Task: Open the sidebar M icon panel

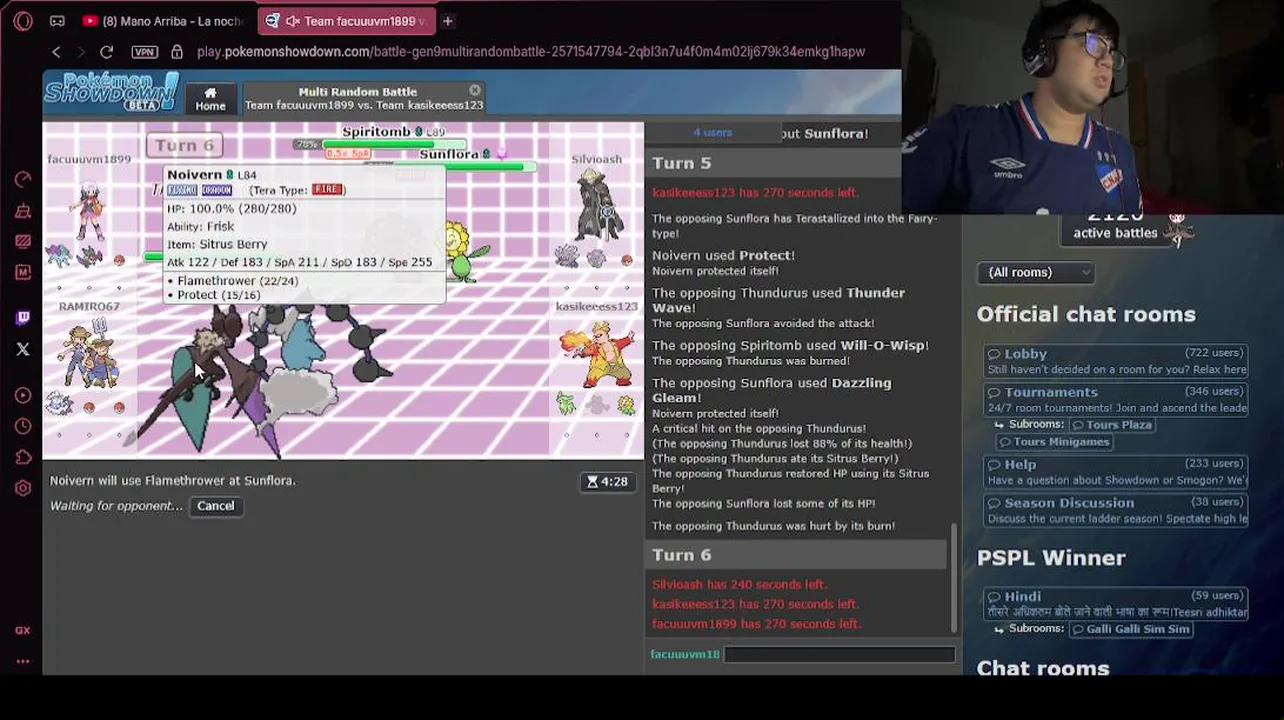Action: (x=23, y=272)
